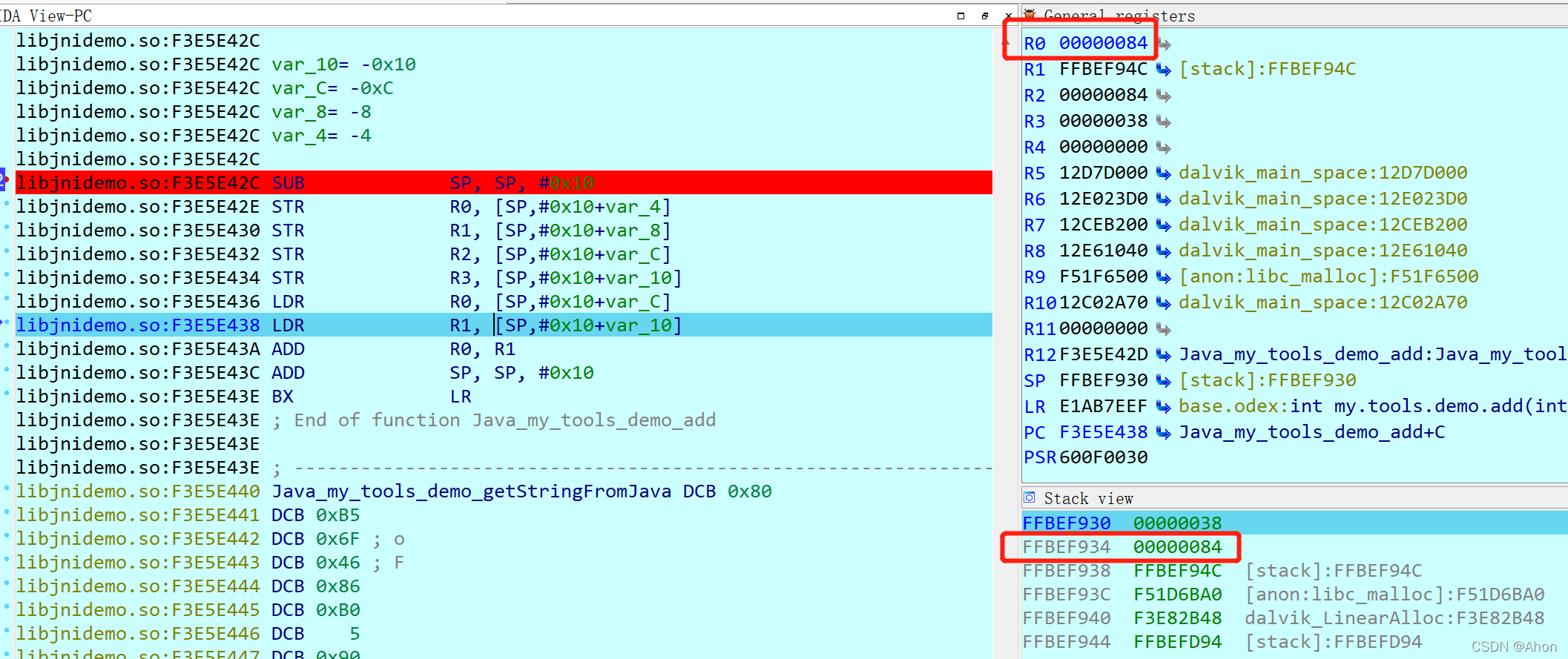Image resolution: width=1568 pixels, height=659 pixels.
Task: Click the General registers panel icon
Action: 1030,14
